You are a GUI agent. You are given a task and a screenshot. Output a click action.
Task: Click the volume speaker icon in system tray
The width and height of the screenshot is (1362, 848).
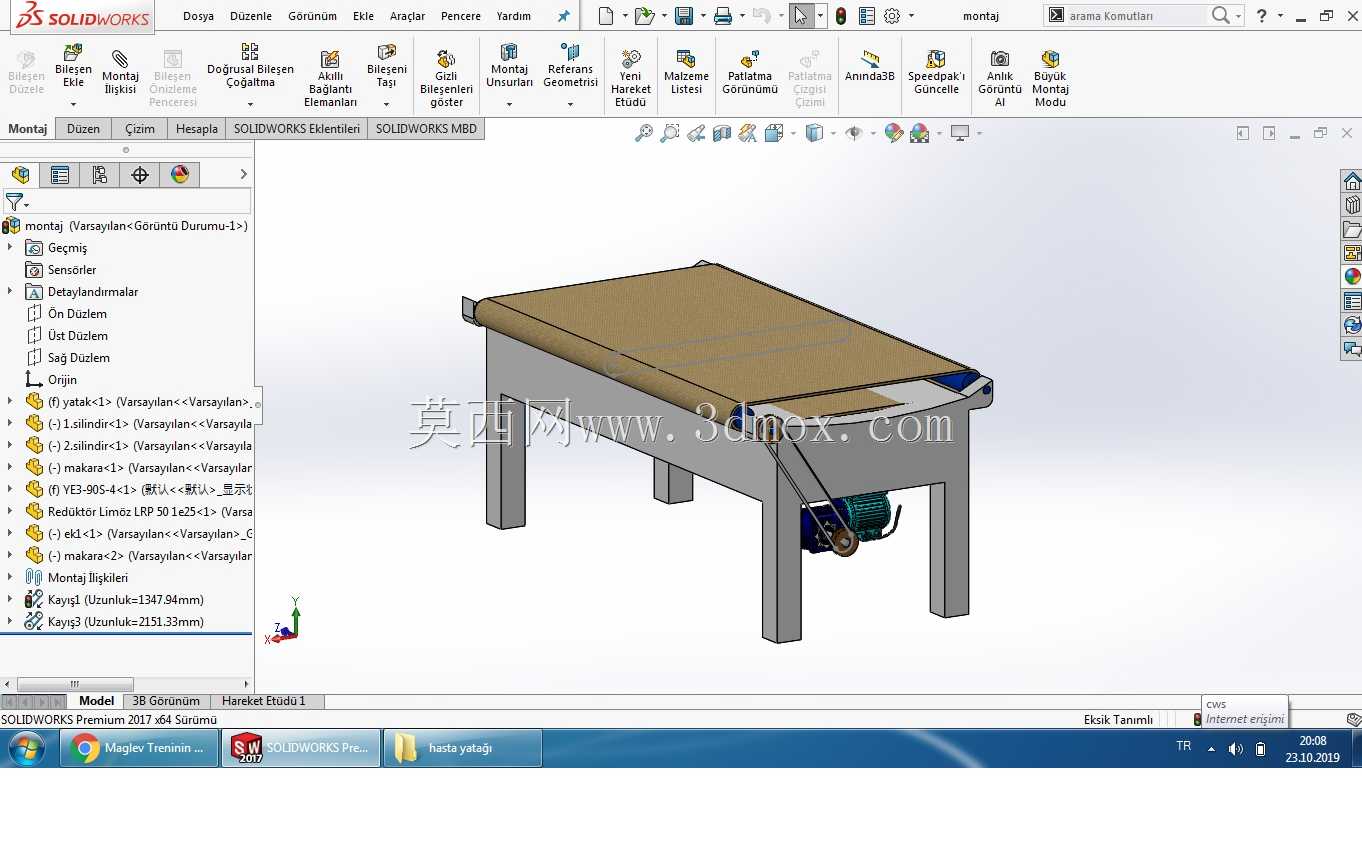pos(1236,749)
